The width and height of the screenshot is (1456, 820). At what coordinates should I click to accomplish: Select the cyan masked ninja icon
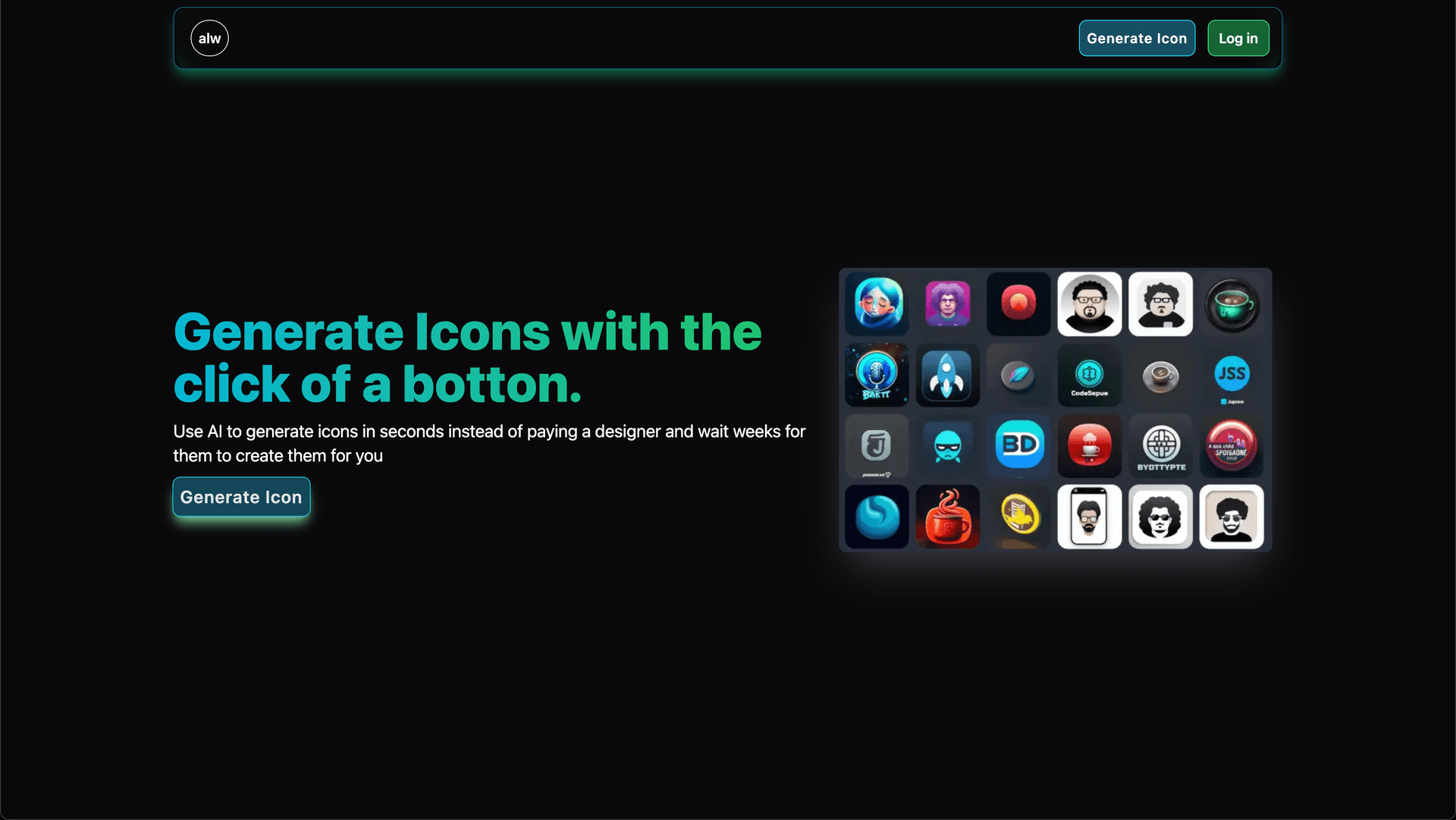[x=947, y=445]
